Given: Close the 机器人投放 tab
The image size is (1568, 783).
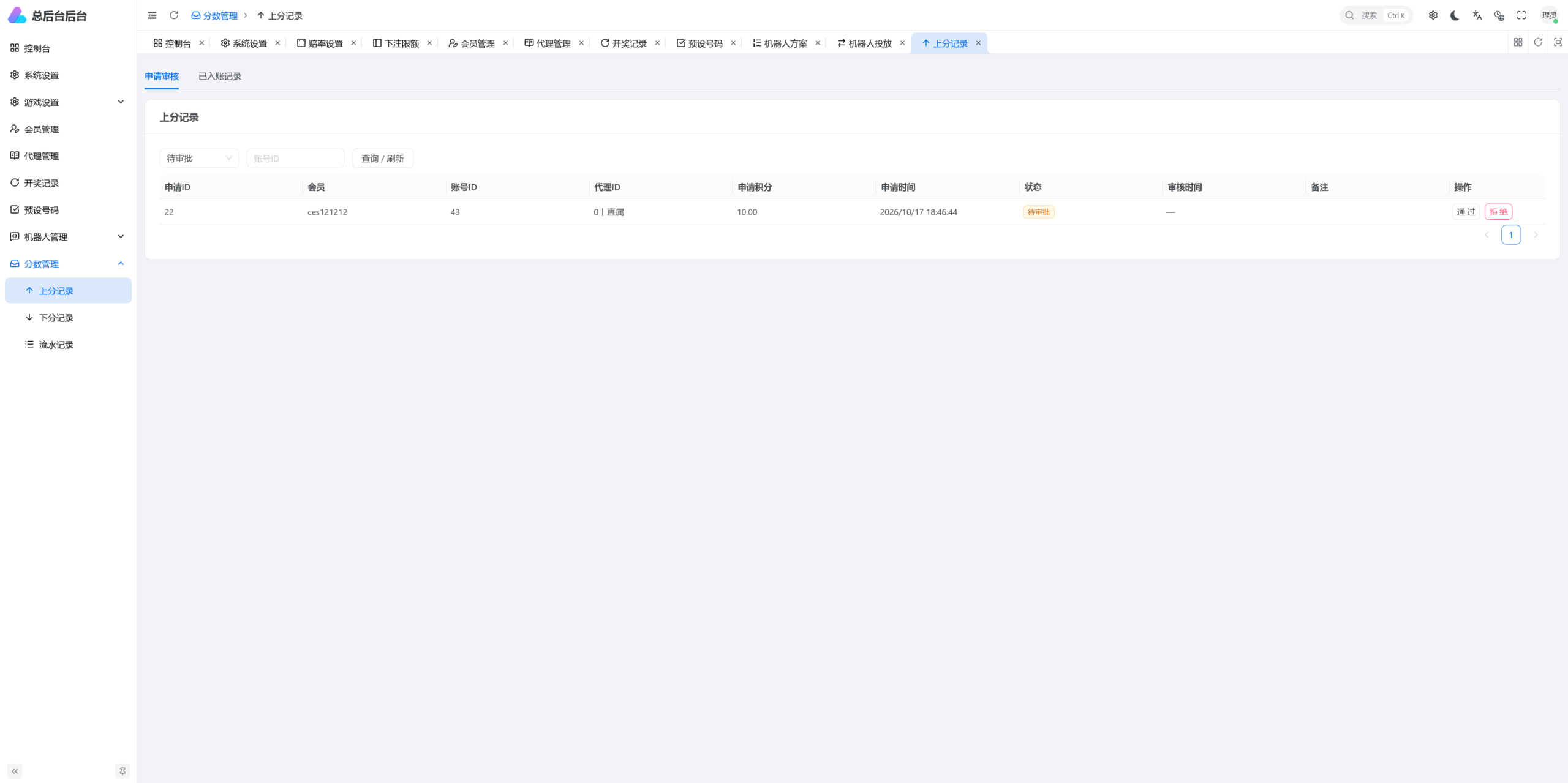Looking at the screenshot, I should tap(902, 43).
